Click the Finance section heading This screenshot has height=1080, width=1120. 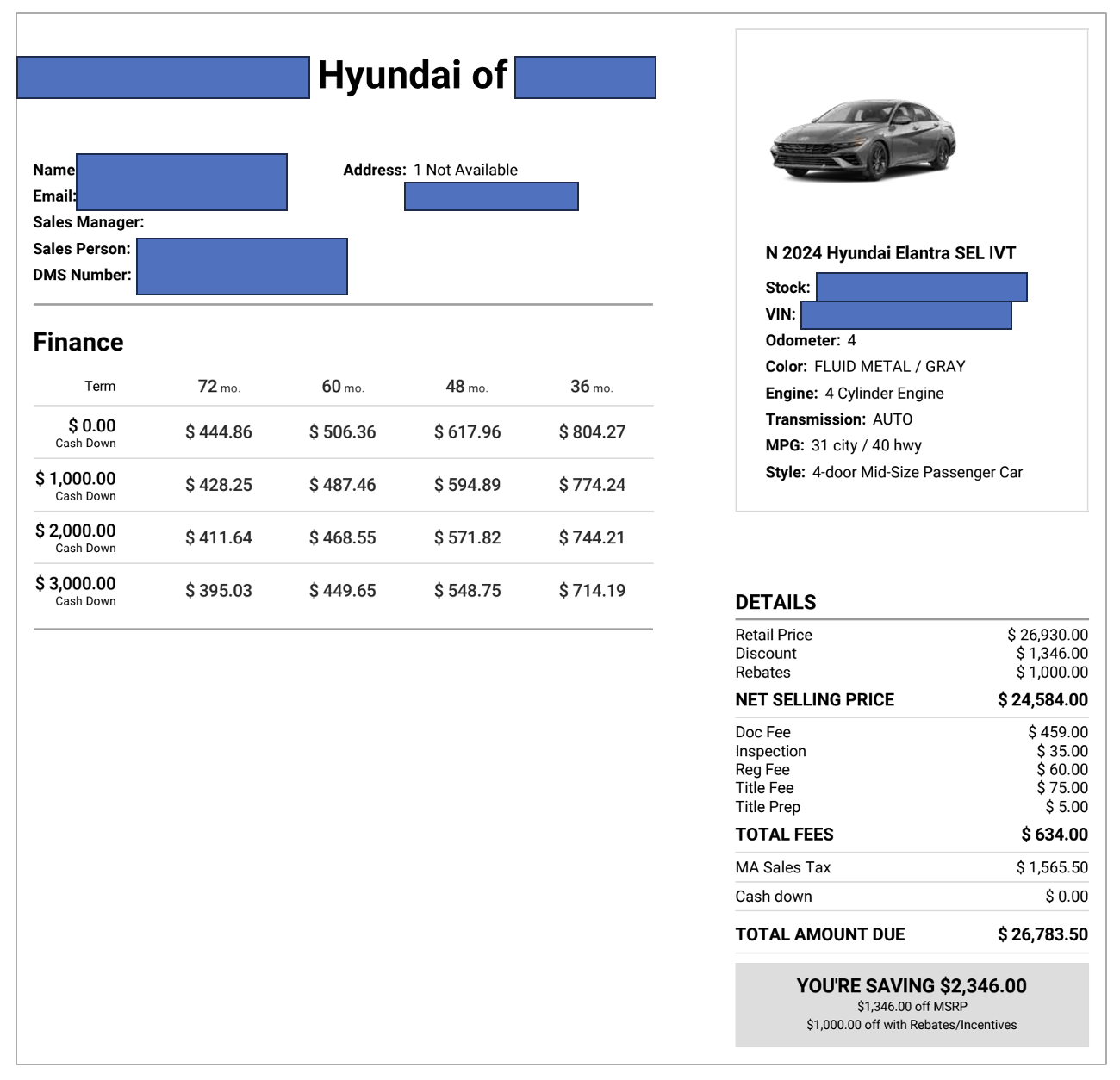pyautogui.click(x=78, y=342)
